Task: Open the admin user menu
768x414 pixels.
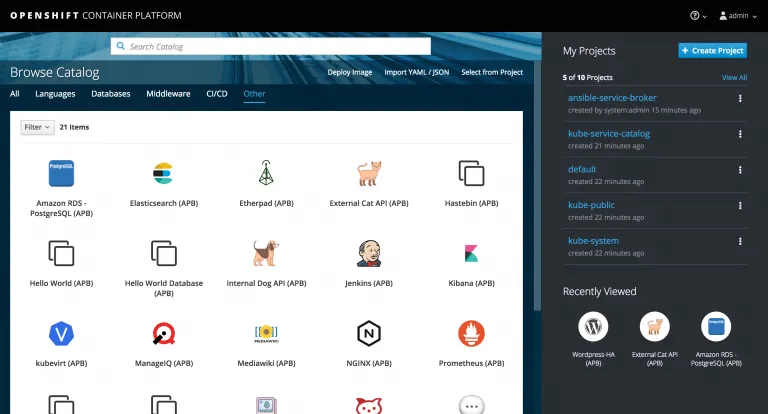Action: tap(737, 16)
